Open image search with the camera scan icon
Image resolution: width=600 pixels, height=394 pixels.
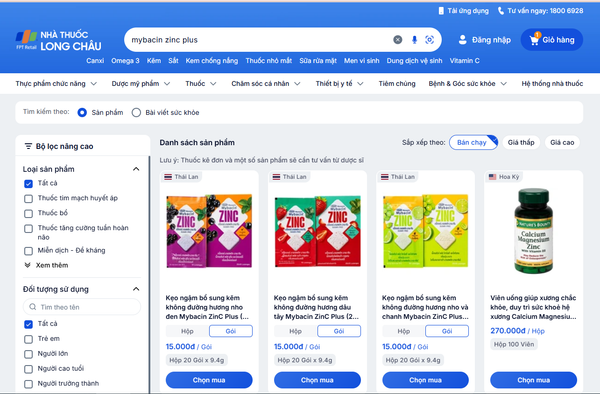(429, 39)
